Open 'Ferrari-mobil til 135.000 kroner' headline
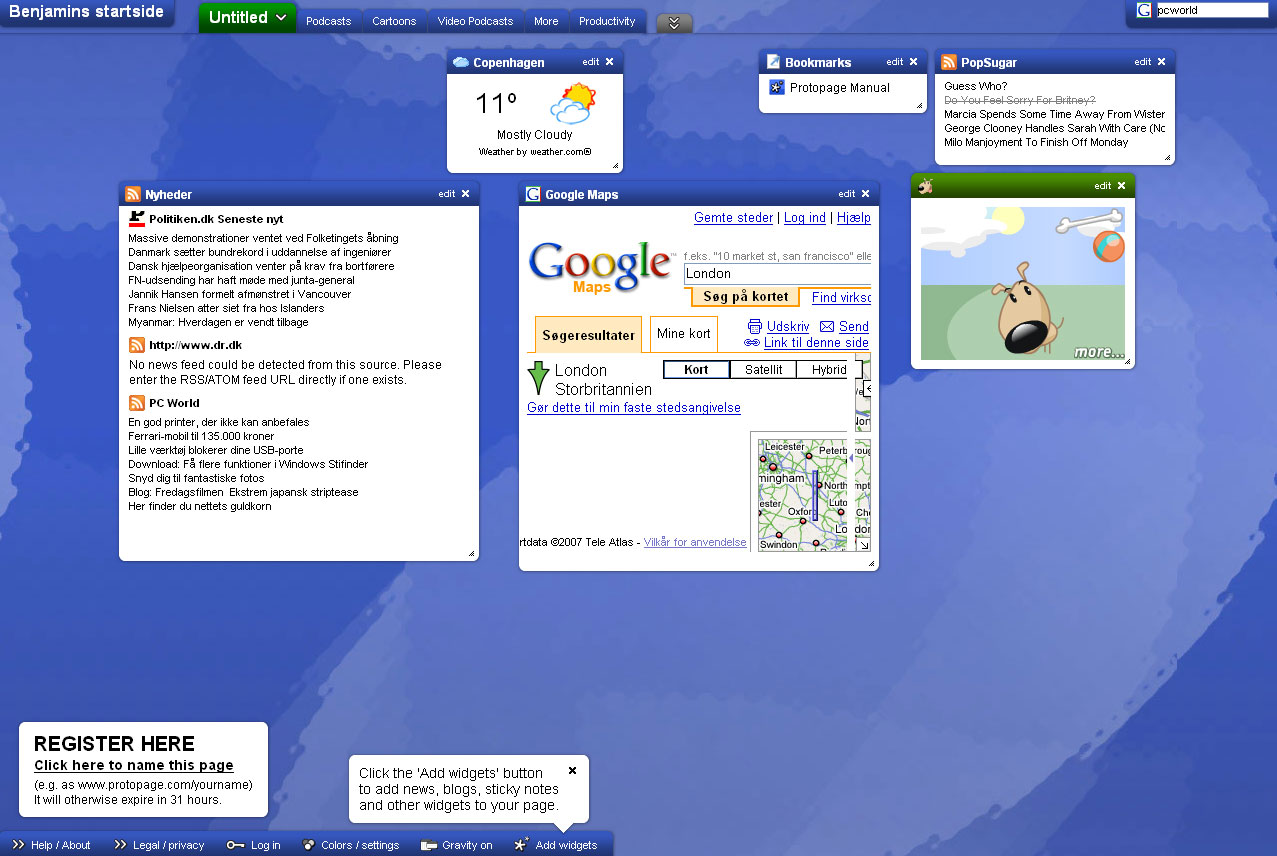 [201, 436]
